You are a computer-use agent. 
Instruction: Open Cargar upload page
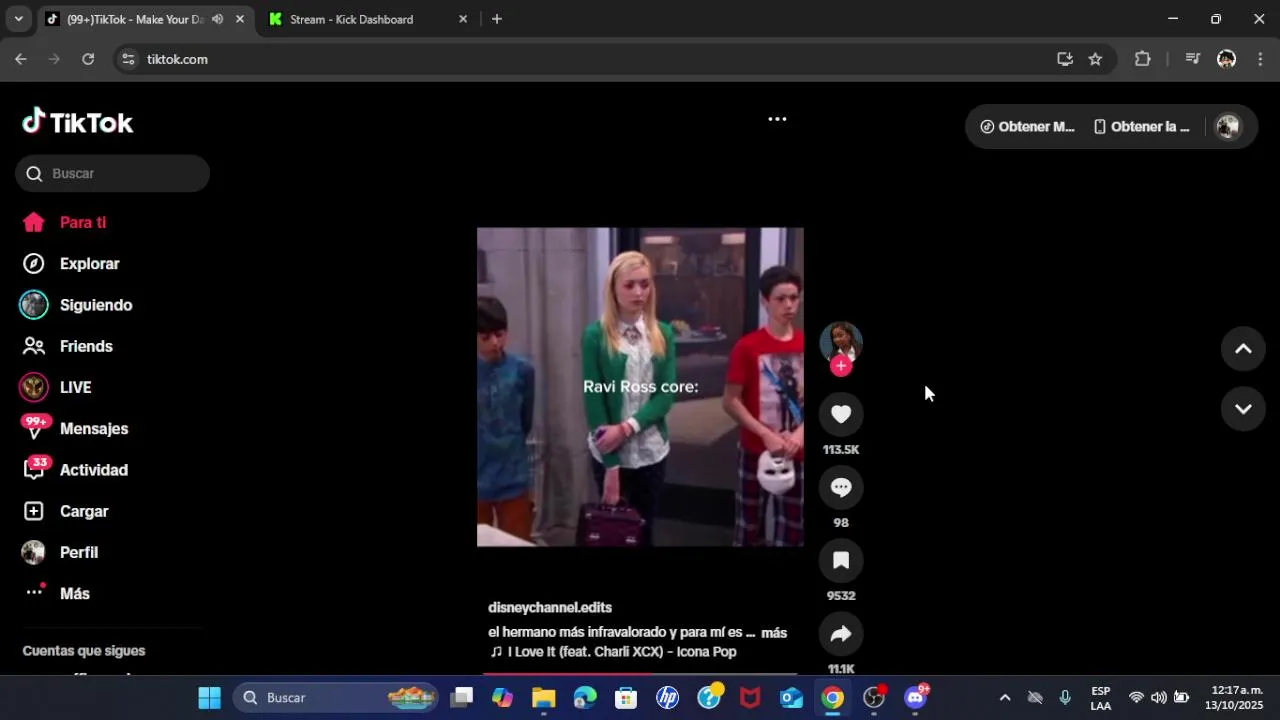(x=84, y=511)
